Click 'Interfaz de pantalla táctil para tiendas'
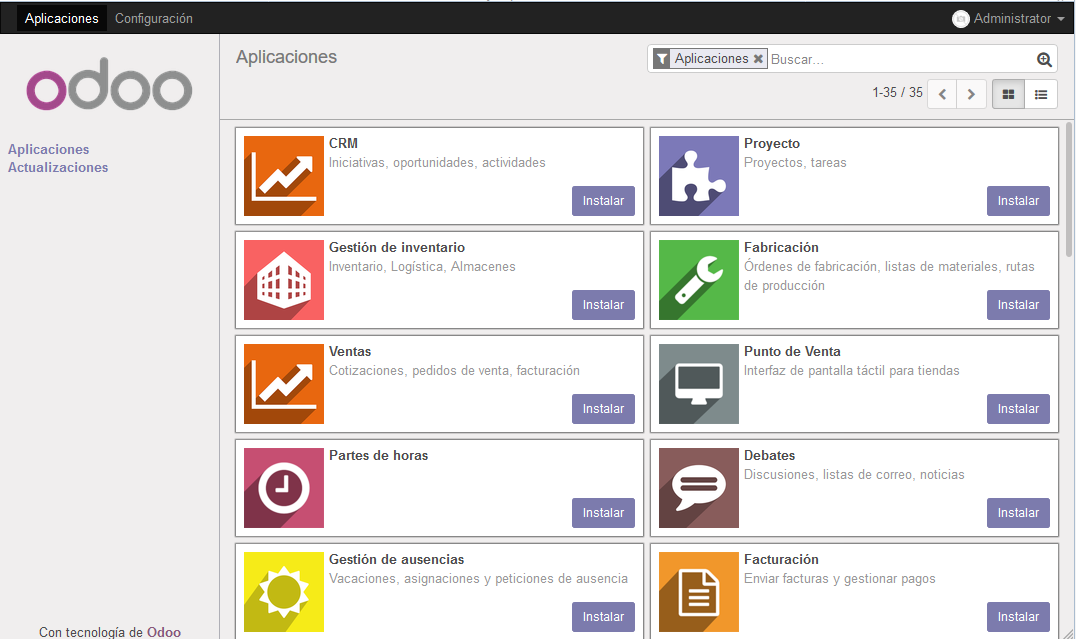 tap(852, 371)
